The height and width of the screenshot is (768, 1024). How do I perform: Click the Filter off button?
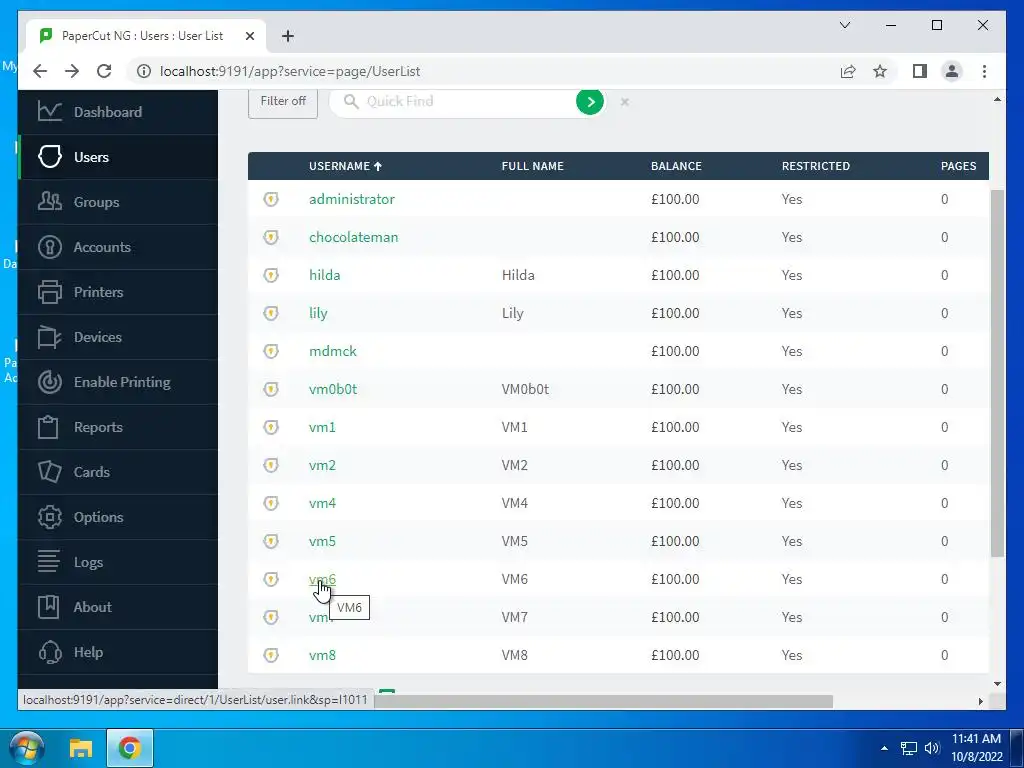(x=283, y=103)
